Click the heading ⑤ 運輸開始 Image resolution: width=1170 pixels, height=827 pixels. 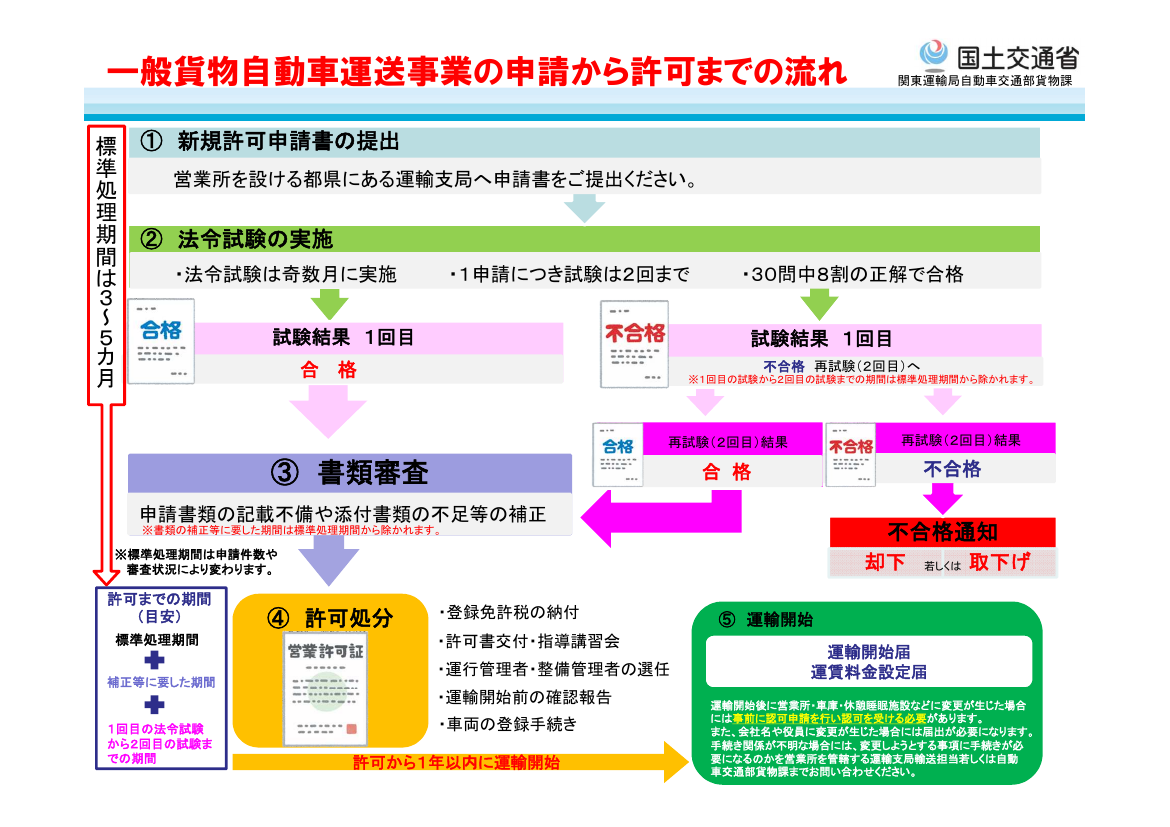click(x=765, y=620)
